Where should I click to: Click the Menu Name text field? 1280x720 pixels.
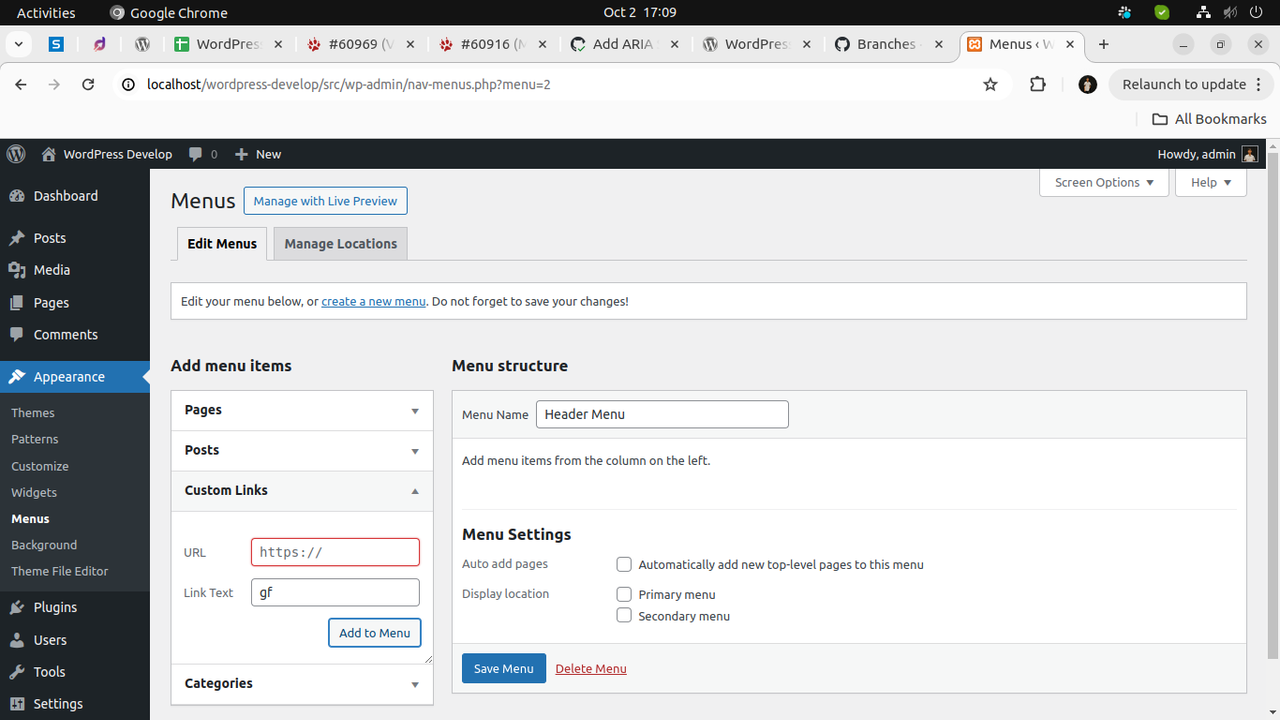(662, 414)
